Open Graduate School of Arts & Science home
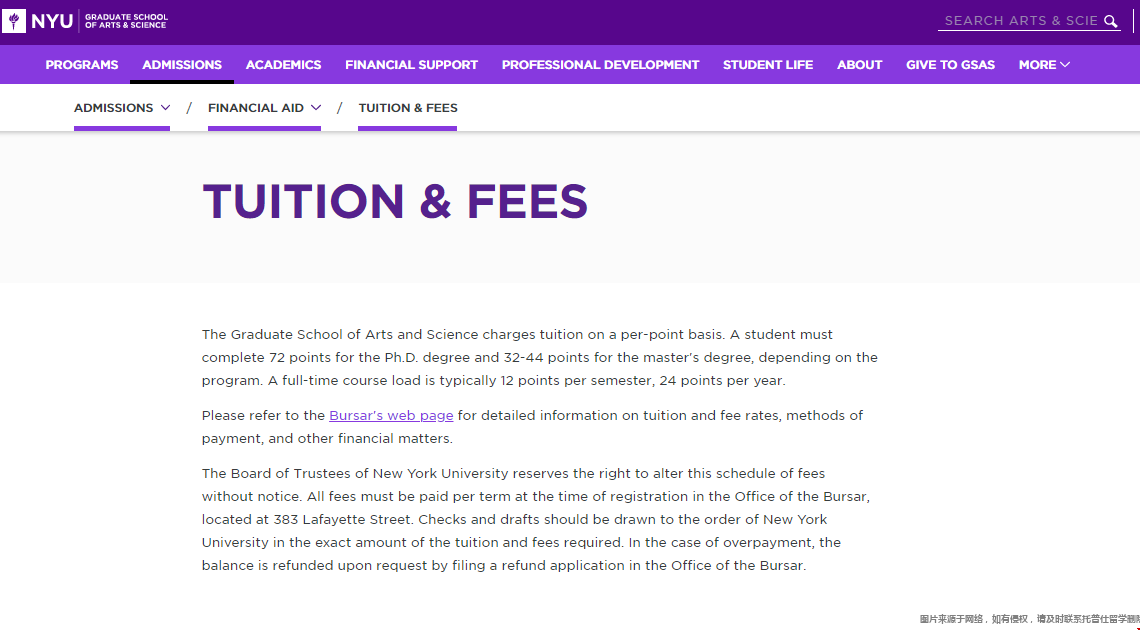Image resolution: width=1140 pixels, height=630 pixels. pos(126,21)
